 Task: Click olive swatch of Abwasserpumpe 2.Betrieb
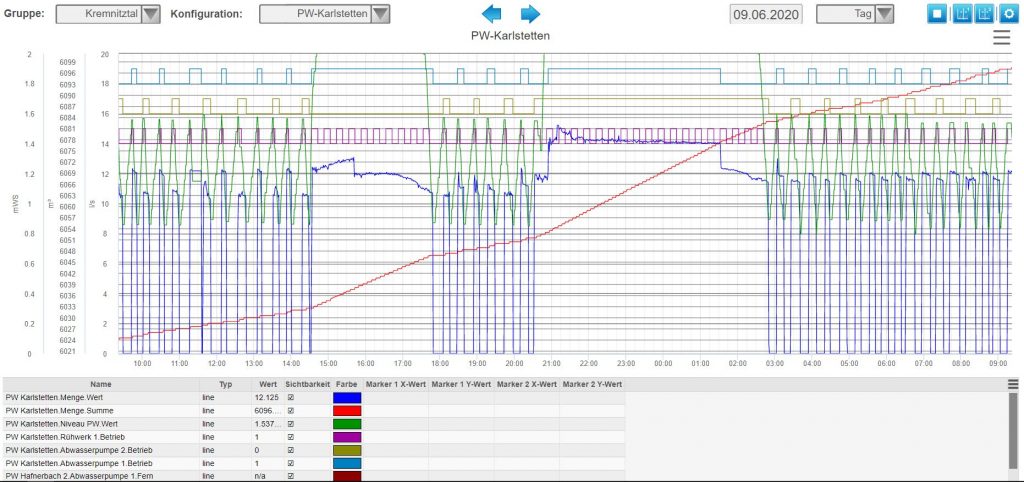[x=347, y=450]
